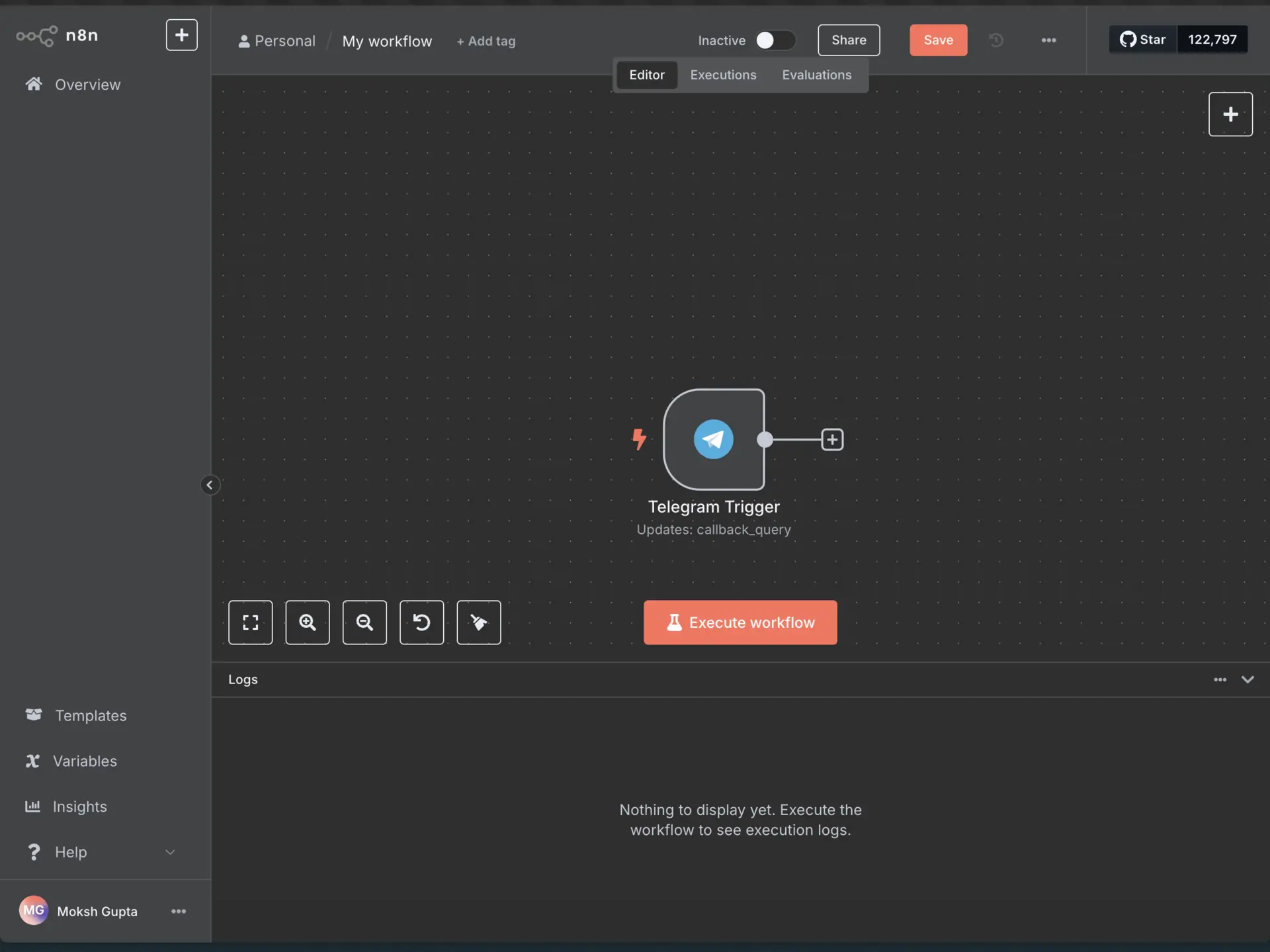Switch to the Editor tab
This screenshot has width=1270, height=952.
click(x=646, y=75)
